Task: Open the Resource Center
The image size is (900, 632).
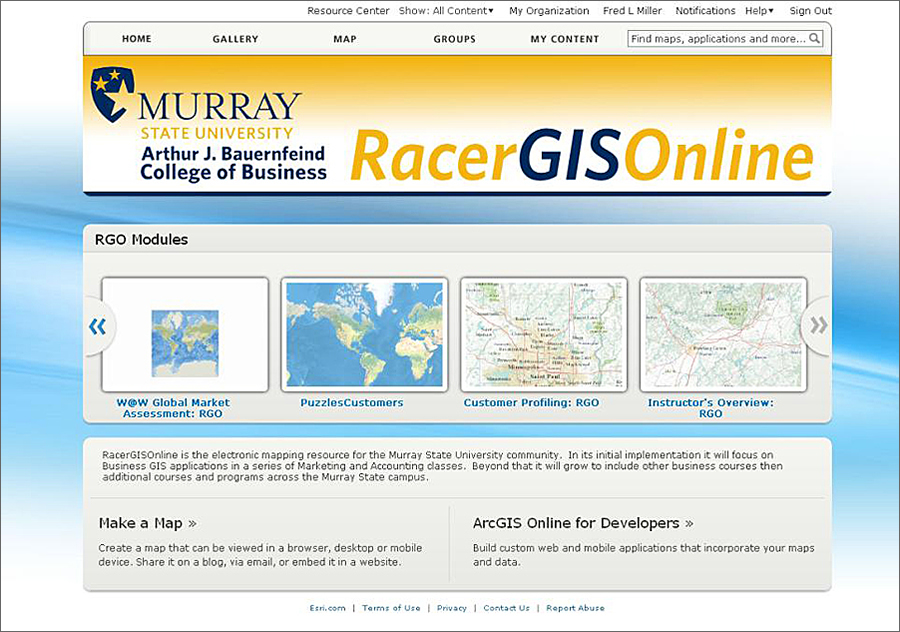Action: (x=348, y=10)
